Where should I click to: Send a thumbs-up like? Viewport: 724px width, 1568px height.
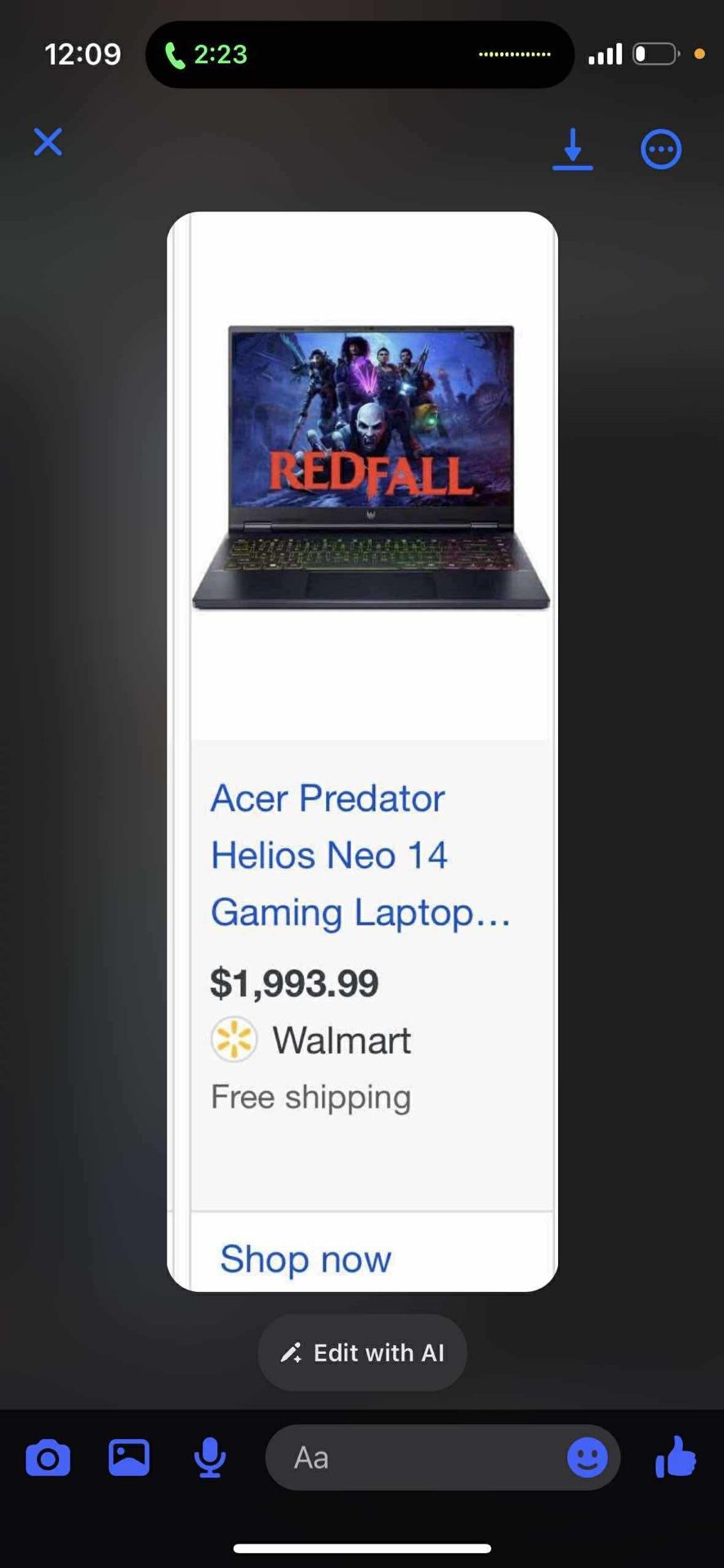tap(676, 1458)
